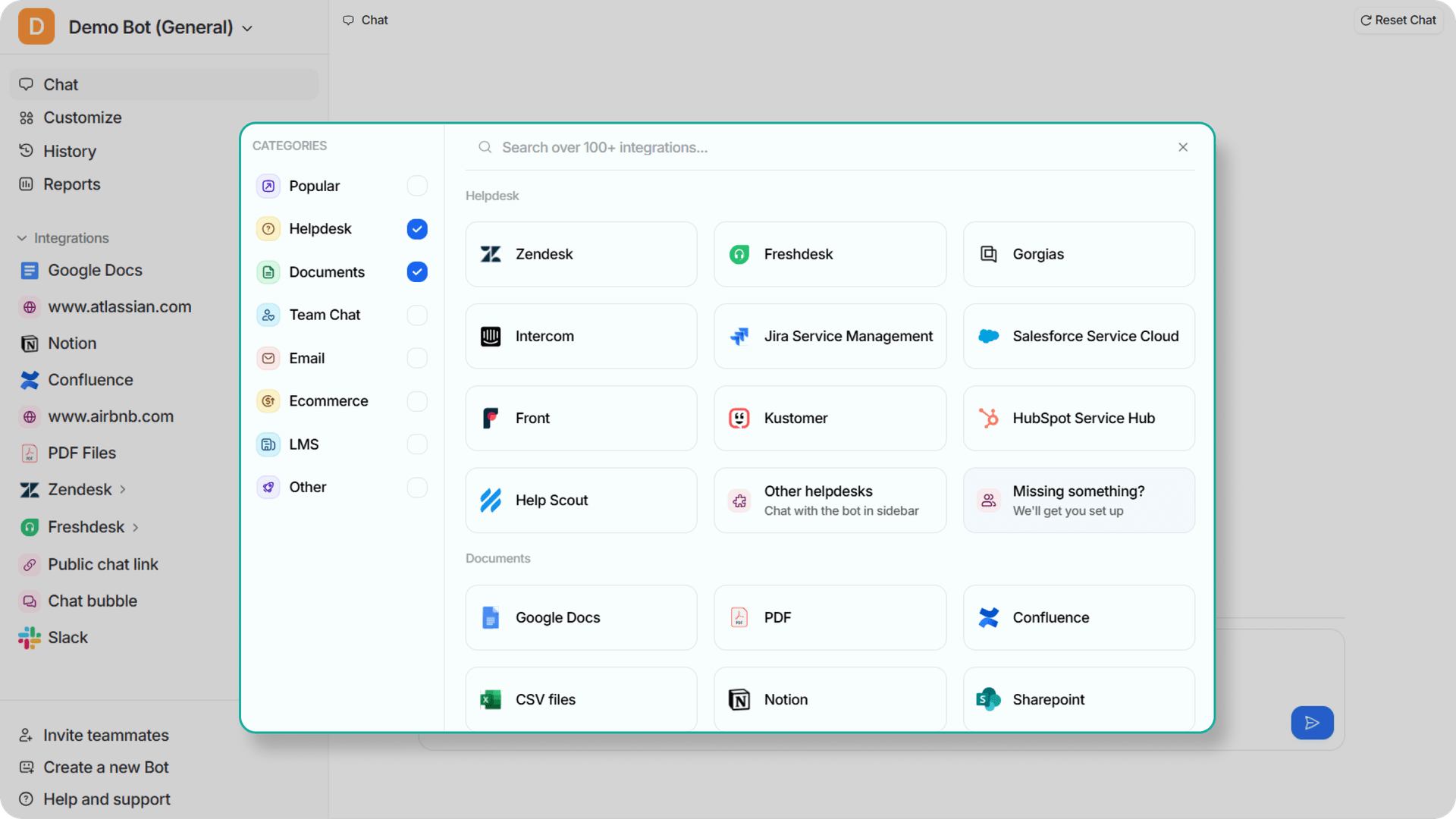Click the Slack icon in the sidebar

click(30, 638)
